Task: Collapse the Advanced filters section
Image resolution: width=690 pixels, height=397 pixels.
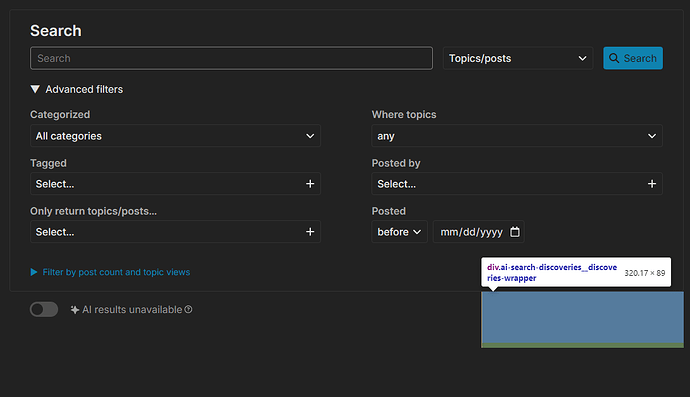Action: coord(77,89)
